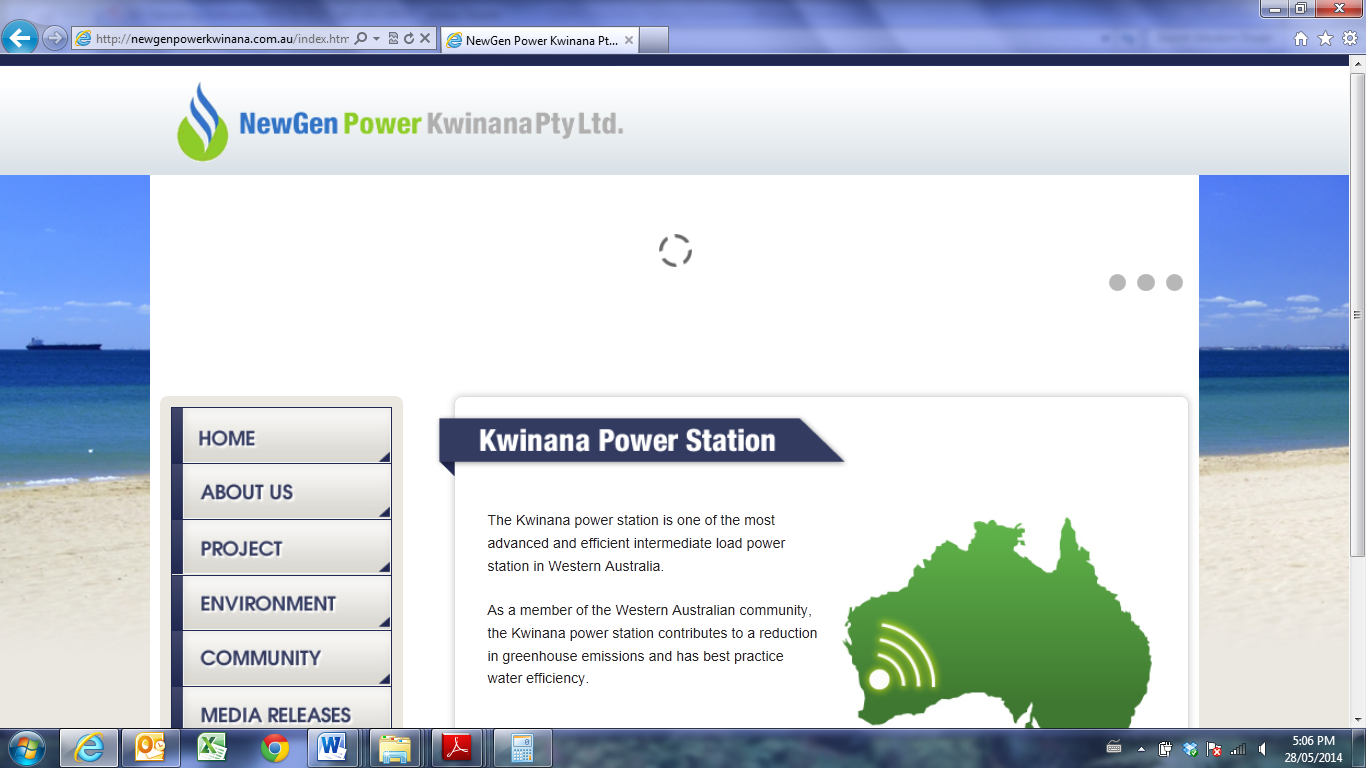
Task: Click the browser Home icon
Action: [1301, 39]
